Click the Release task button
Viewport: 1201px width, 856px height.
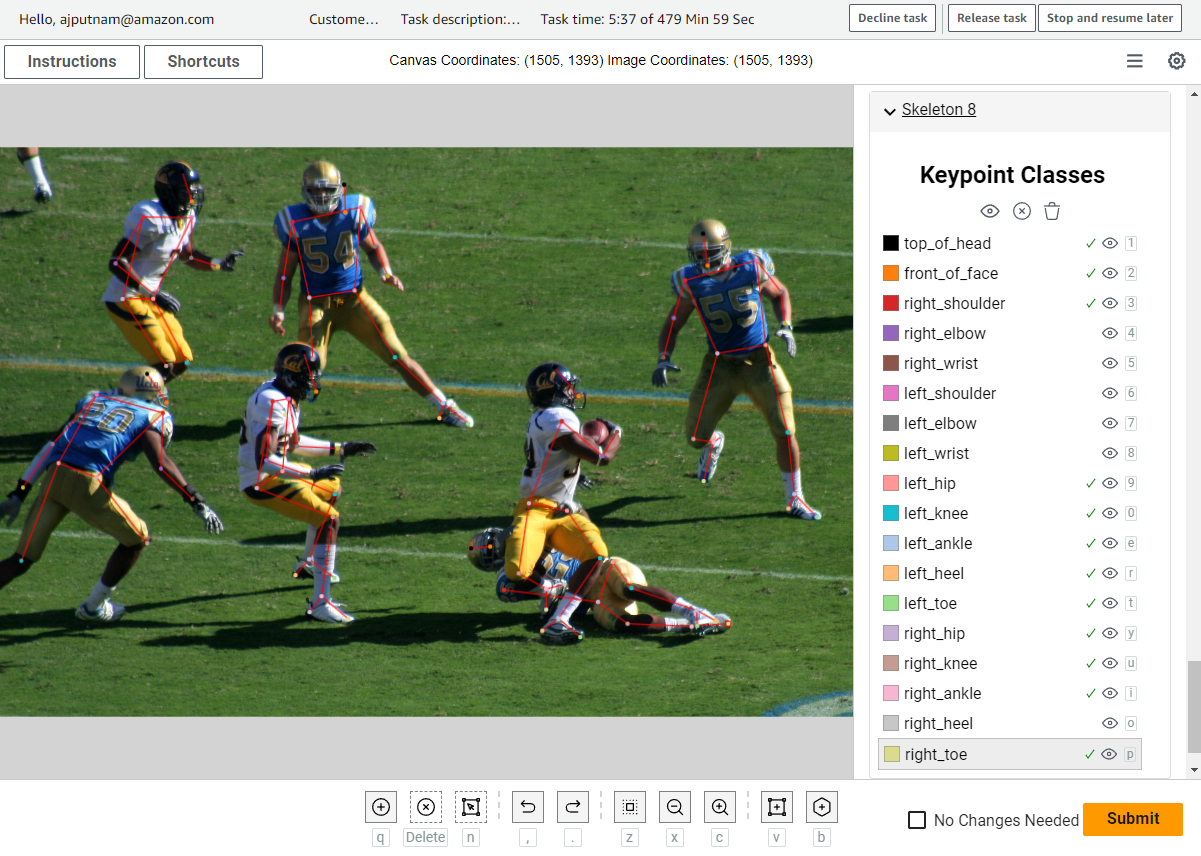pyautogui.click(x=992, y=18)
